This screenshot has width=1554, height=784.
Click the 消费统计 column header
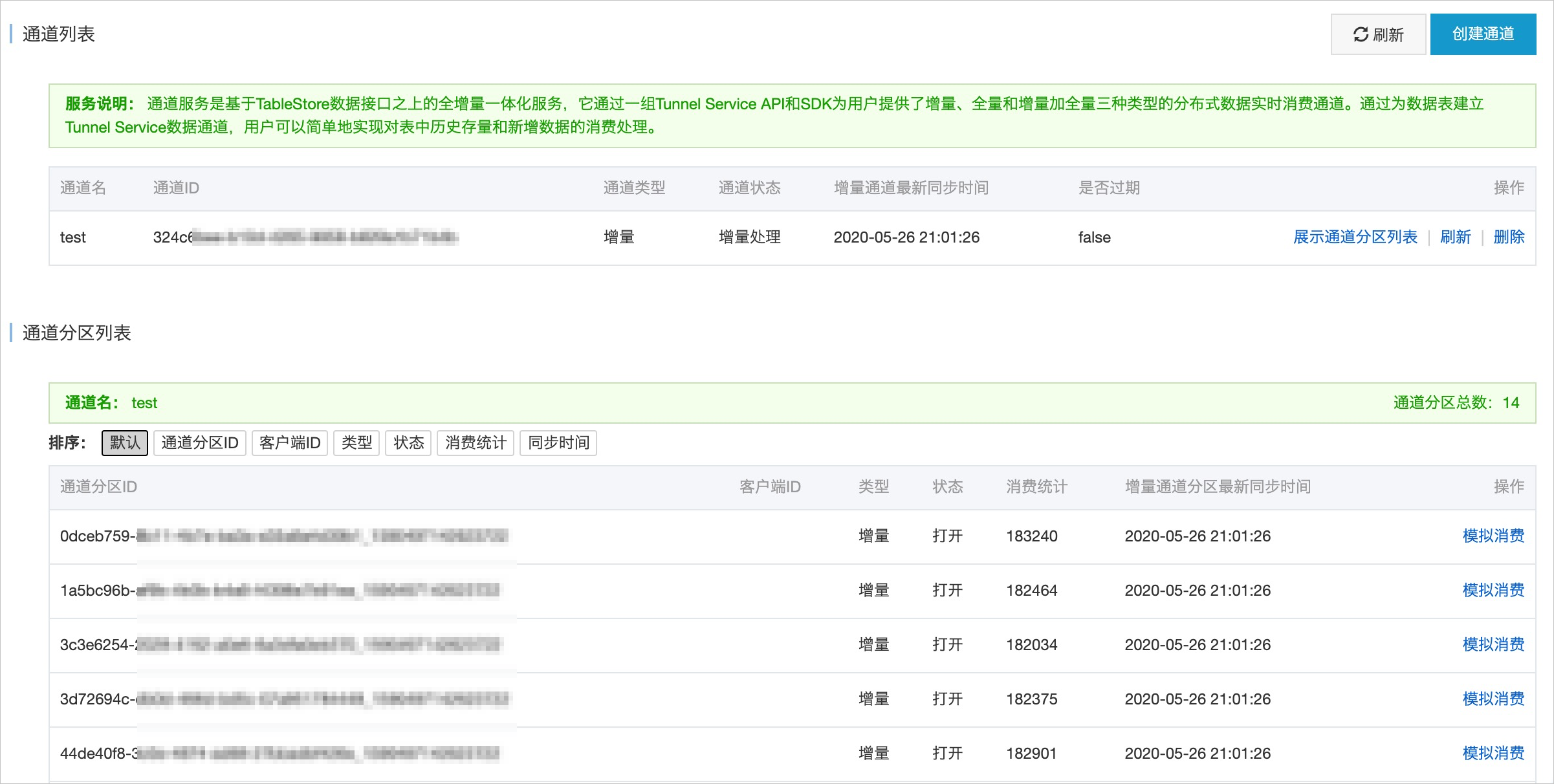pyautogui.click(x=1037, y=487)
